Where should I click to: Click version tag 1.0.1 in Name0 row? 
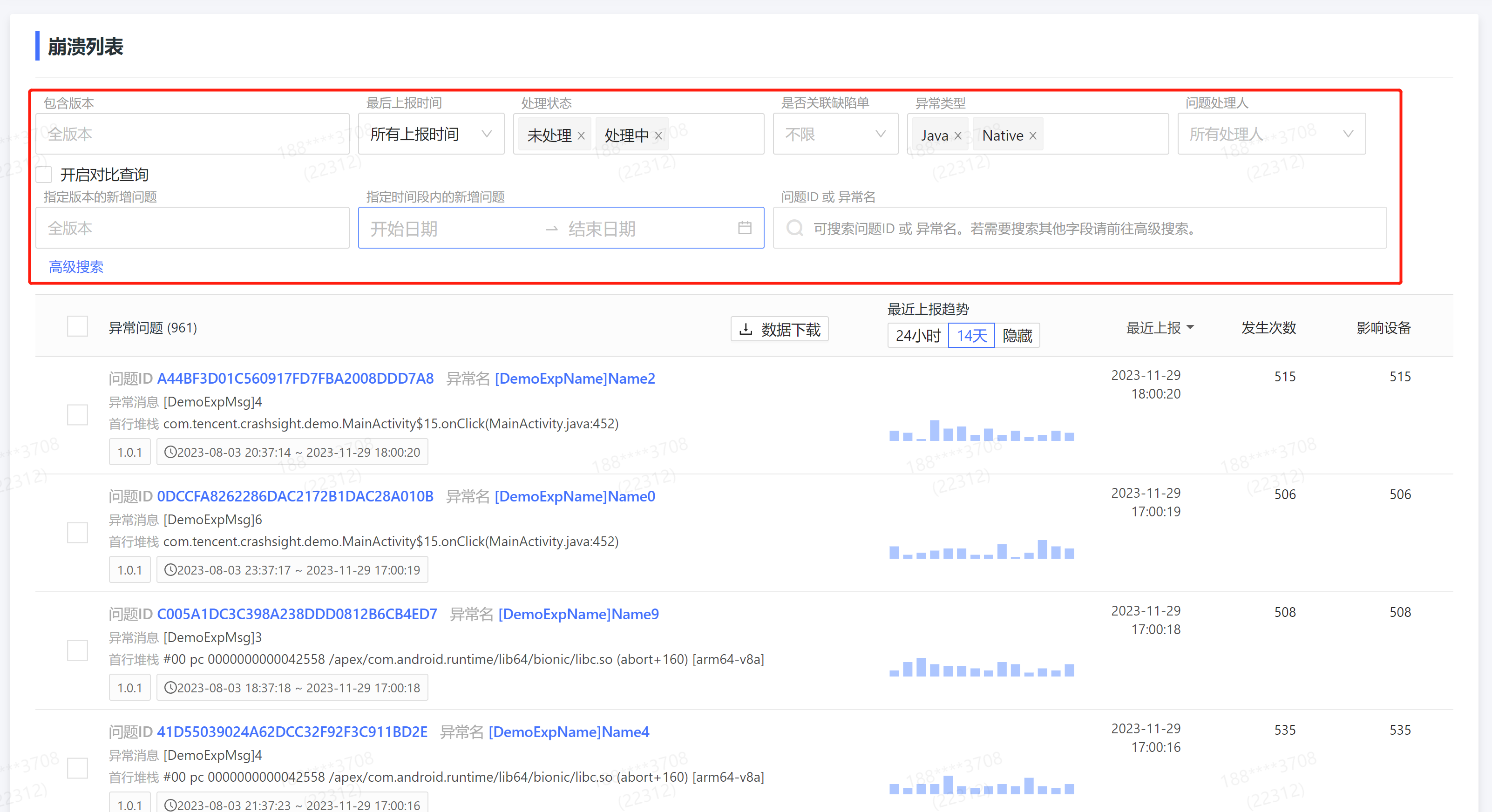130,569
